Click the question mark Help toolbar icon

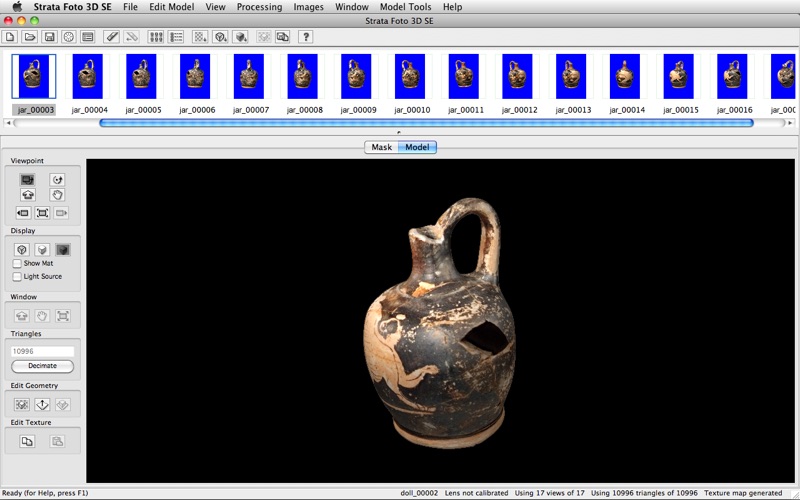(305, 37)
